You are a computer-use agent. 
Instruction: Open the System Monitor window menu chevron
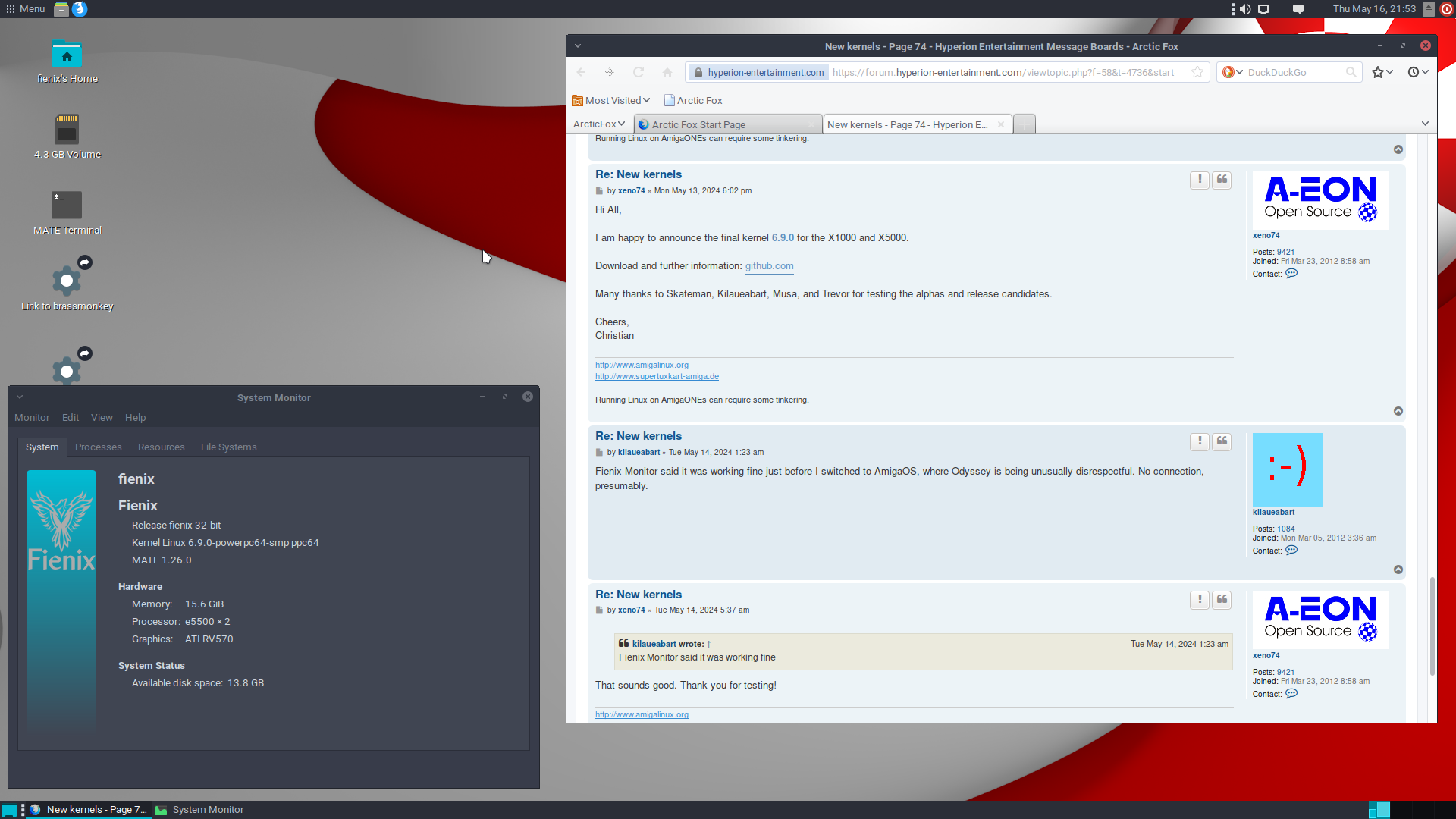(20, 397)
